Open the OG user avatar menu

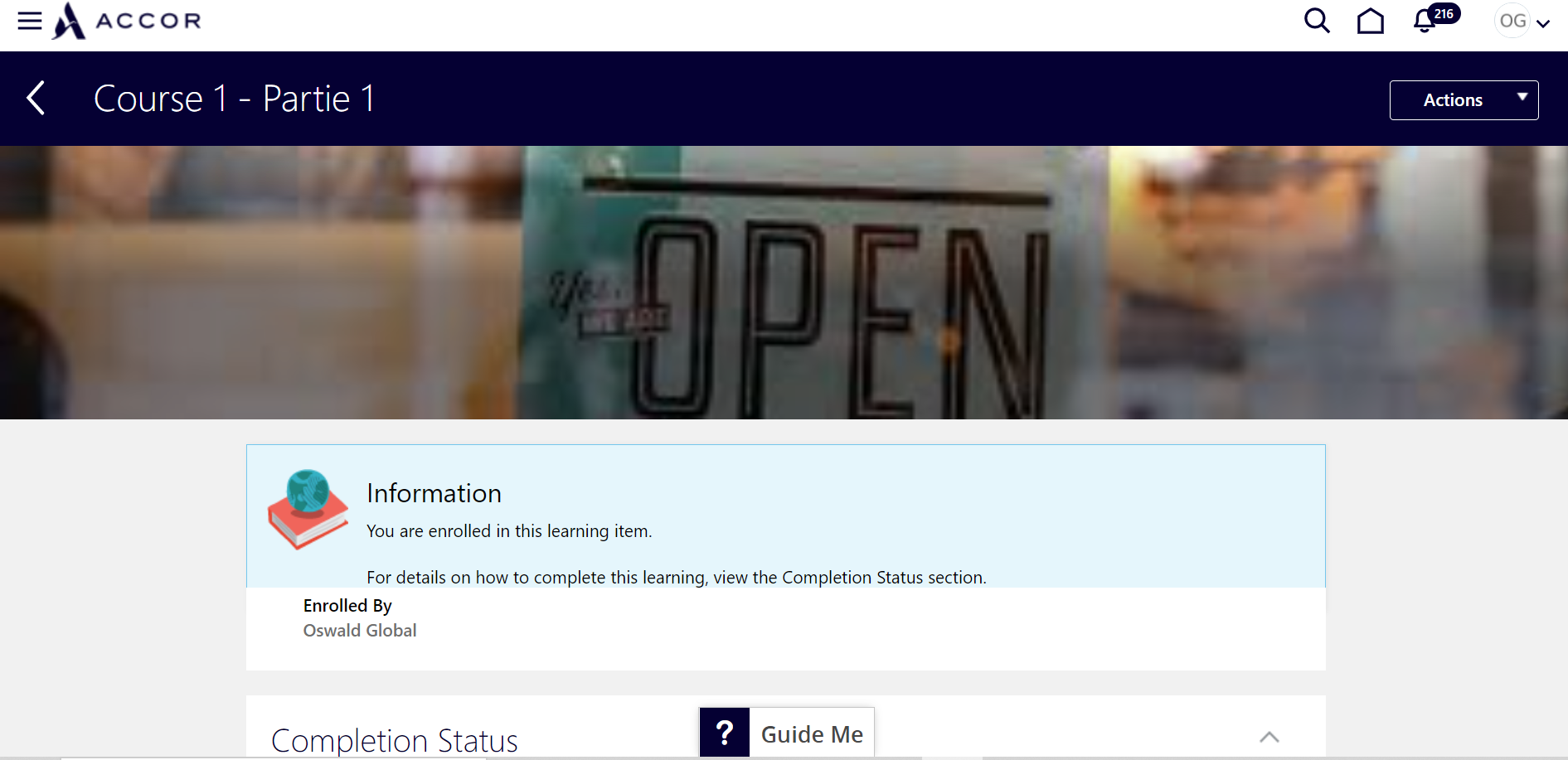click(x=1522, y=21)
